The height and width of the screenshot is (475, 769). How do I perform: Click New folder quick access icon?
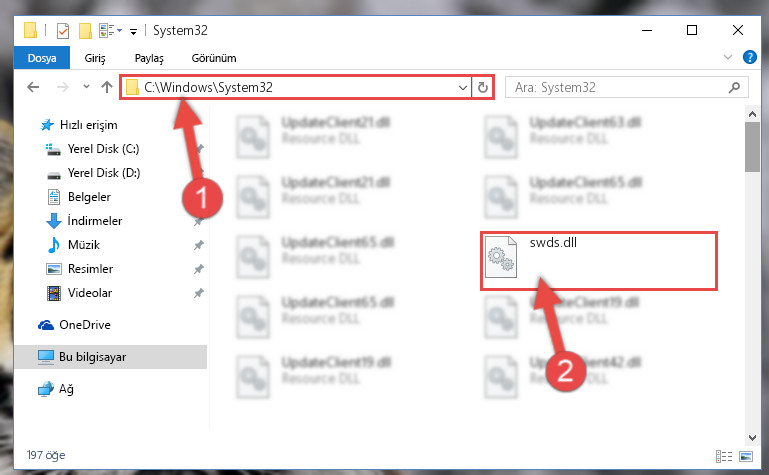coord(85,31)
